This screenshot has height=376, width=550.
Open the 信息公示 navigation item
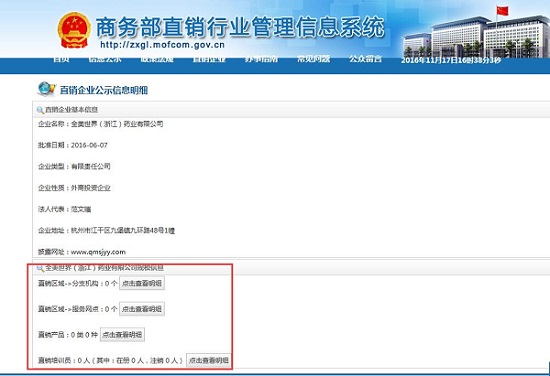pos(105,59)
